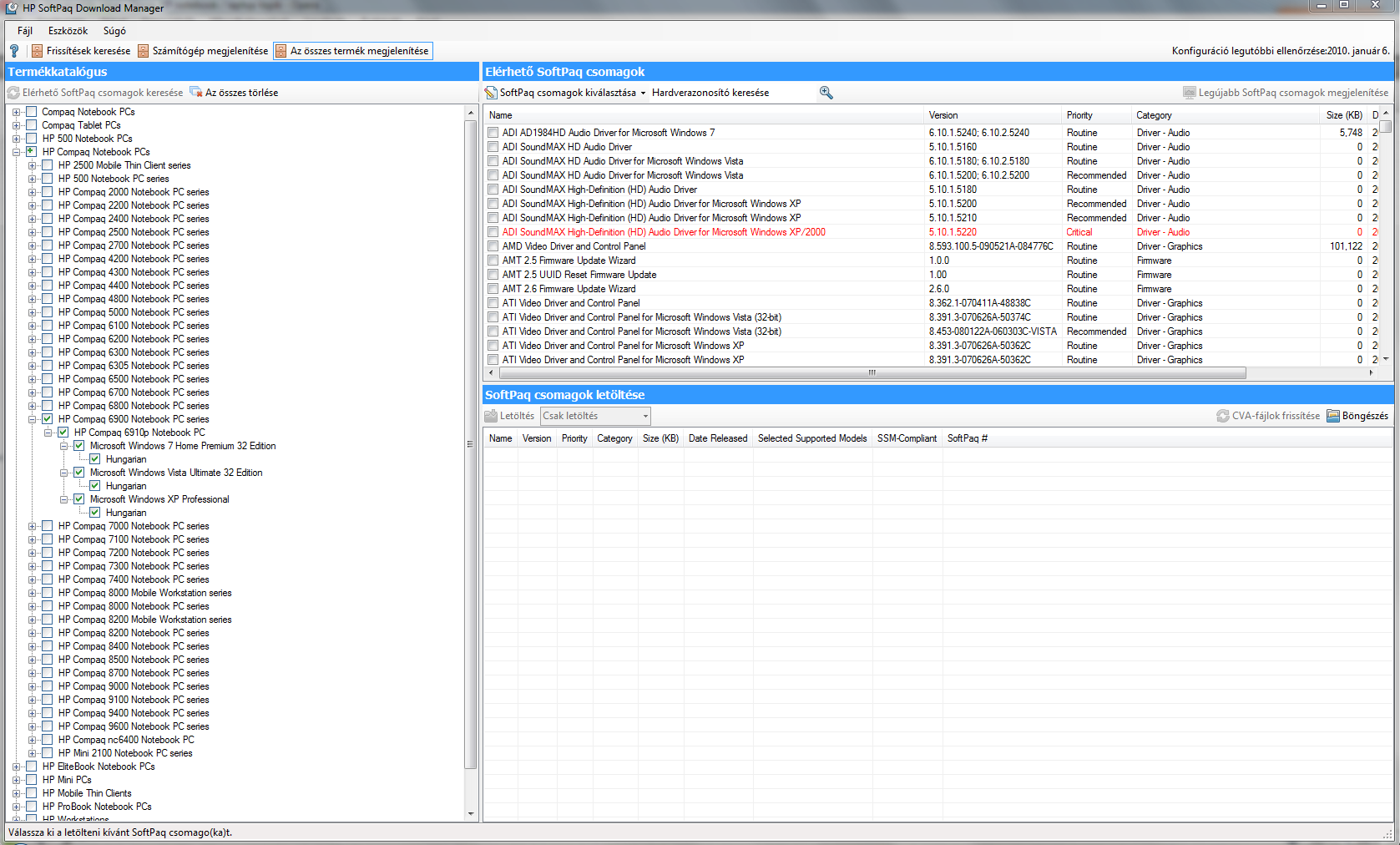
Task: Click Hardverazonosító keresése button
Action: [710, 93]
